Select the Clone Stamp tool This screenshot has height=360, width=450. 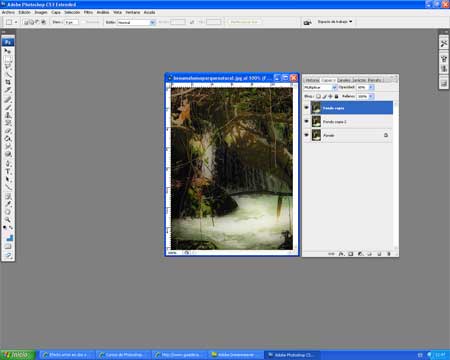coord(8,115)
